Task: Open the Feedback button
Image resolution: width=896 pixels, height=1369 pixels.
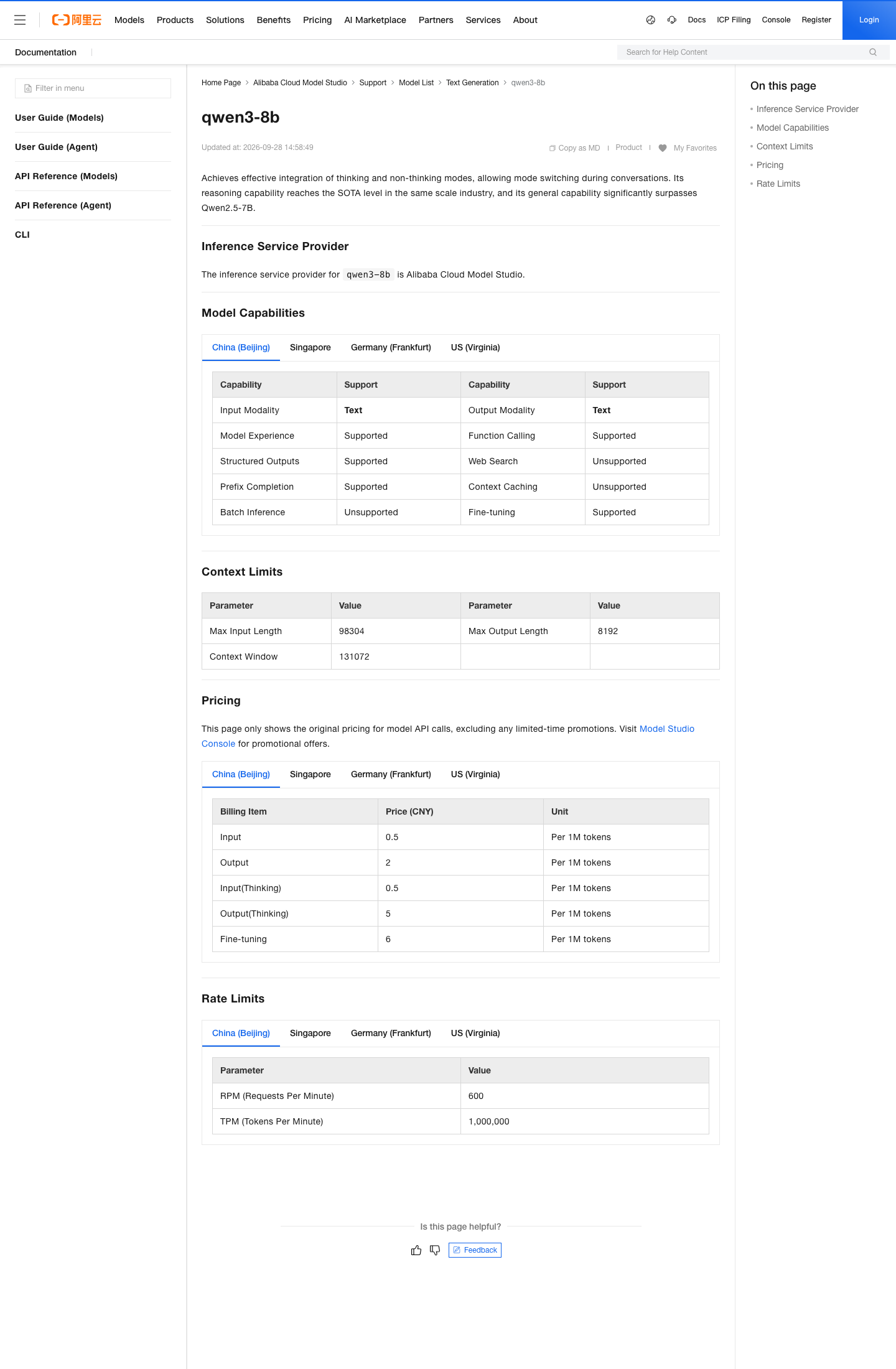Action: click(475, 1250)
